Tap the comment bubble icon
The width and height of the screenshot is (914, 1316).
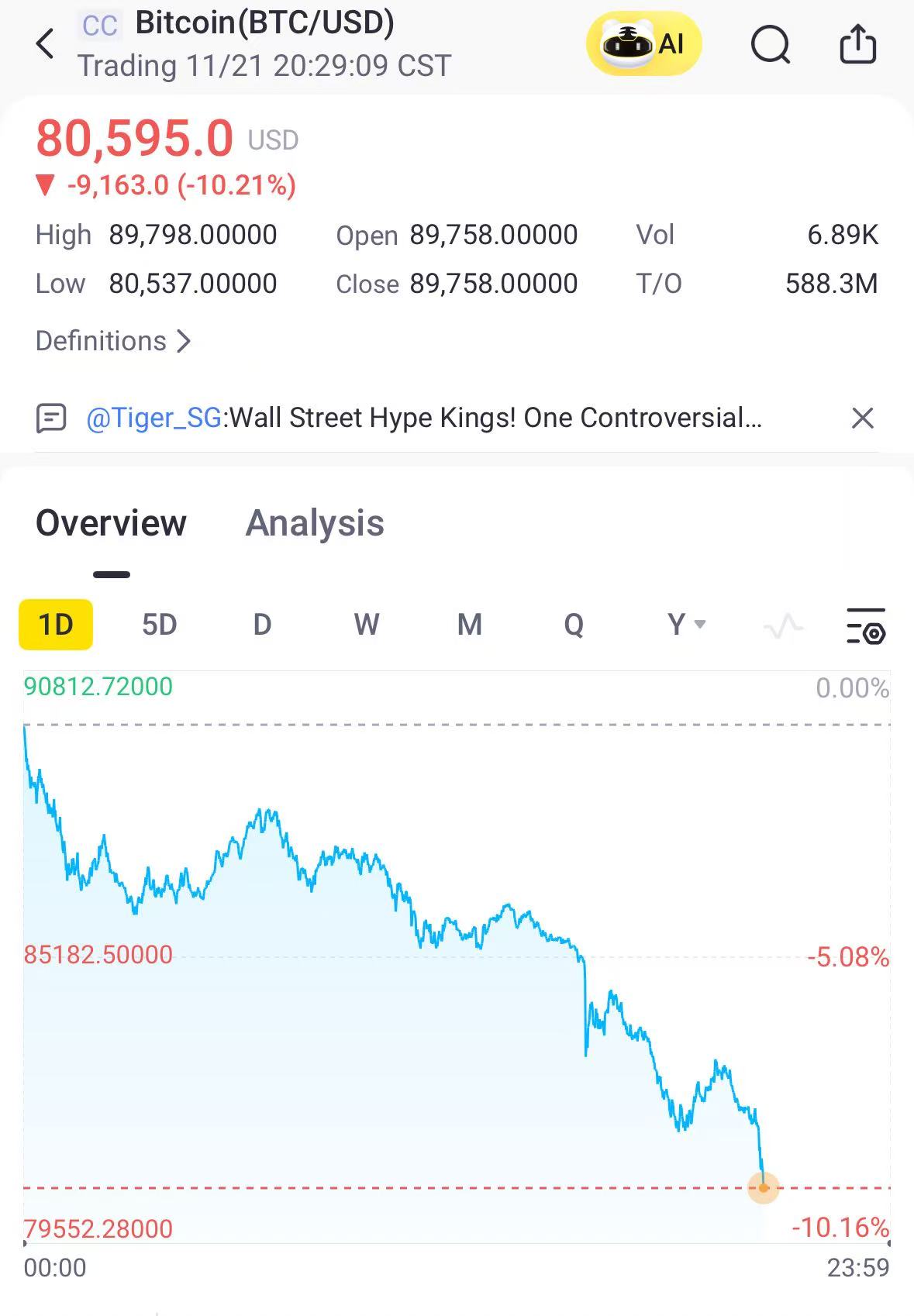pos(52,419)
